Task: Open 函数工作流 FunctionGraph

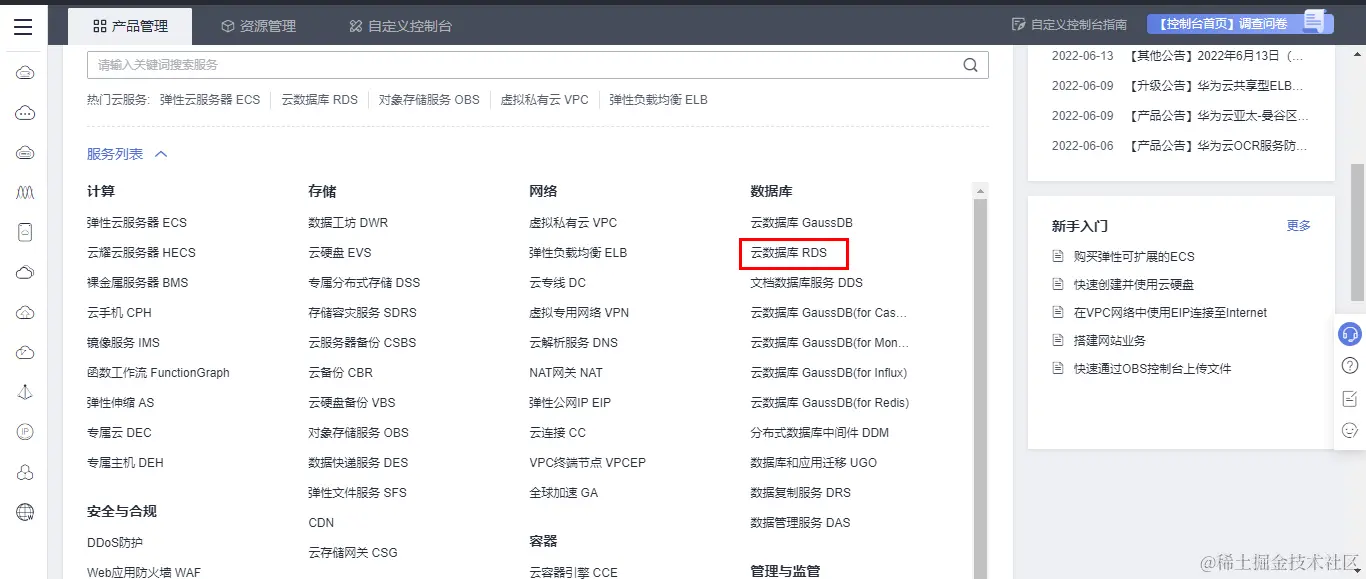Action: 158,373
